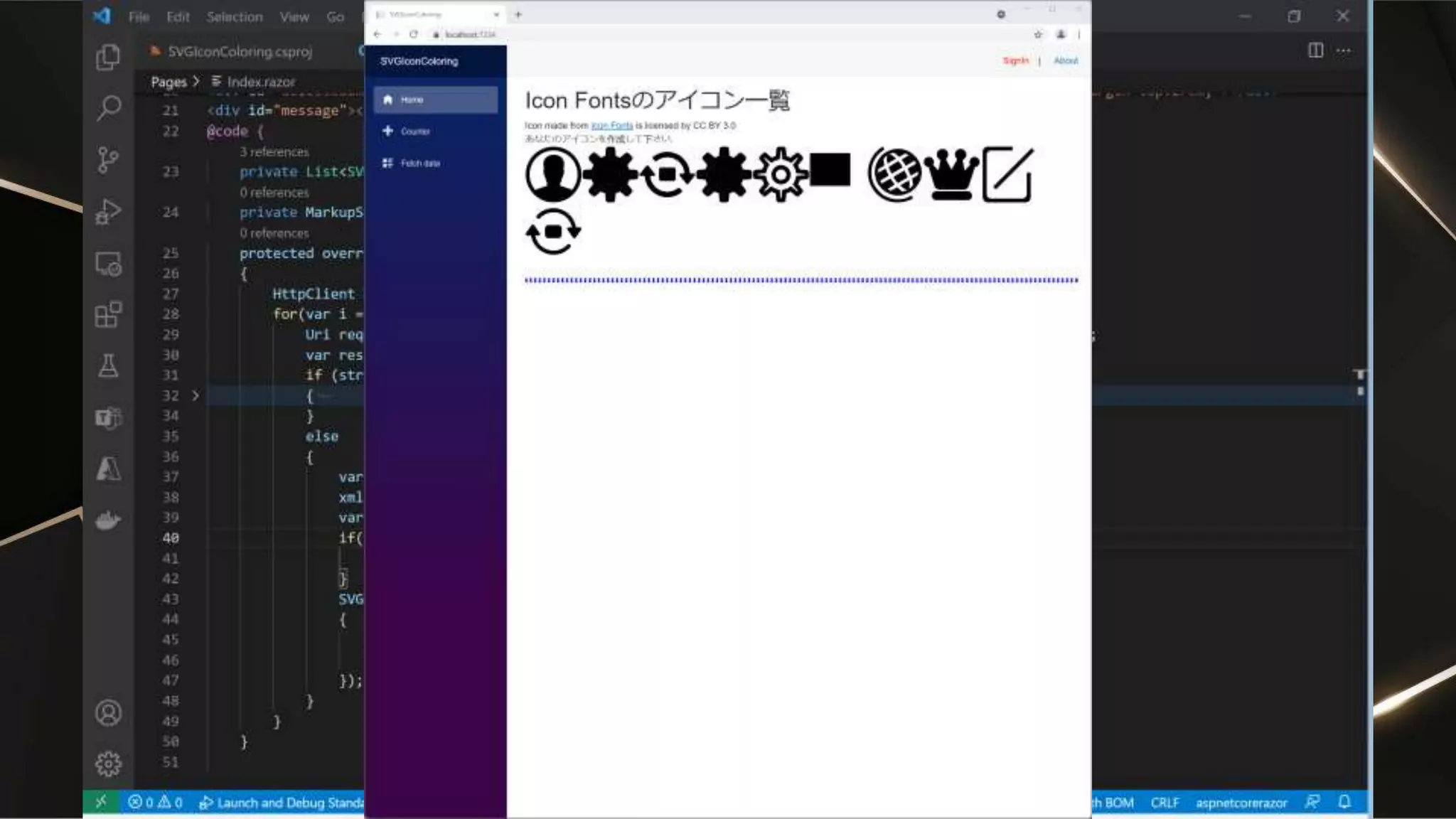Select Counter in the navigation sidebar
This screenshot has width=1456, height=819.
coord(414,132)
